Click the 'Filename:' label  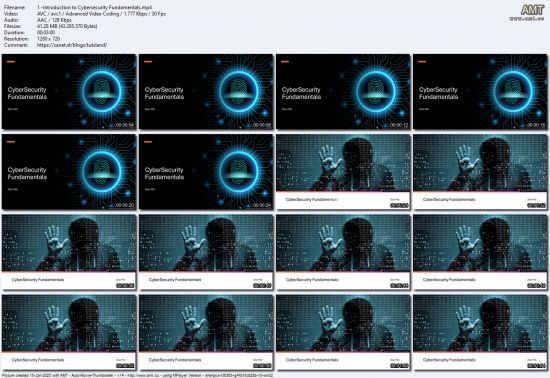click(x=15, y=7)
